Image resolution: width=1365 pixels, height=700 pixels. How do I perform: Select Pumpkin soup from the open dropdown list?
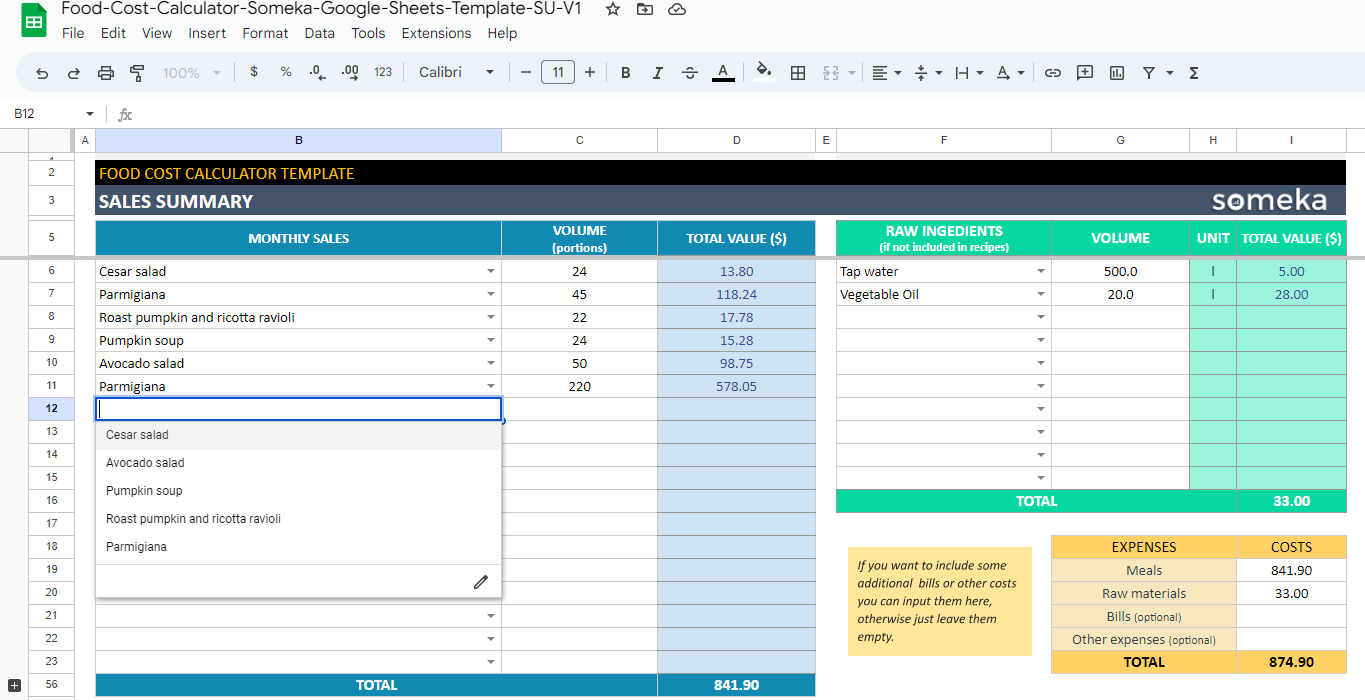click(143, 490)
